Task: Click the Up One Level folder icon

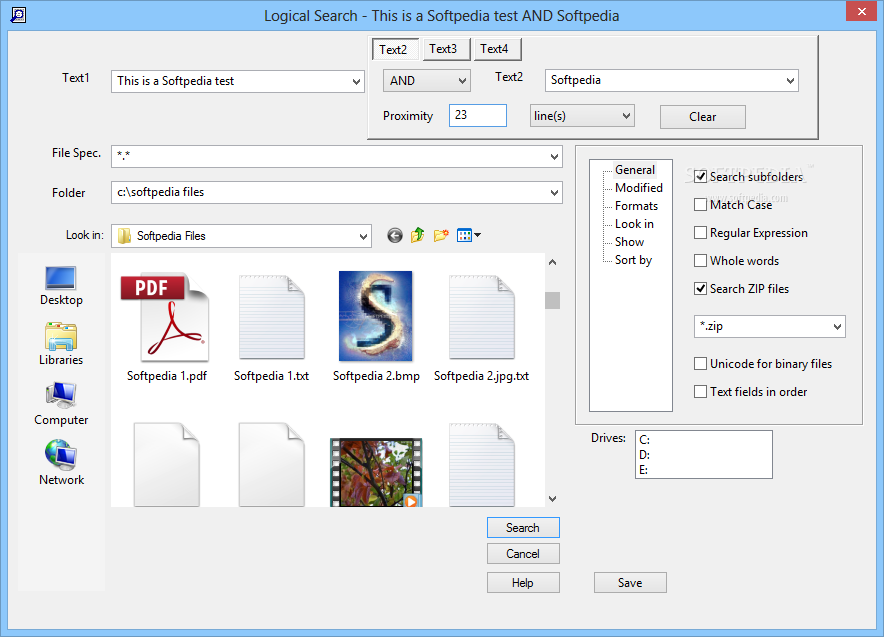Action: coord(418,235)
